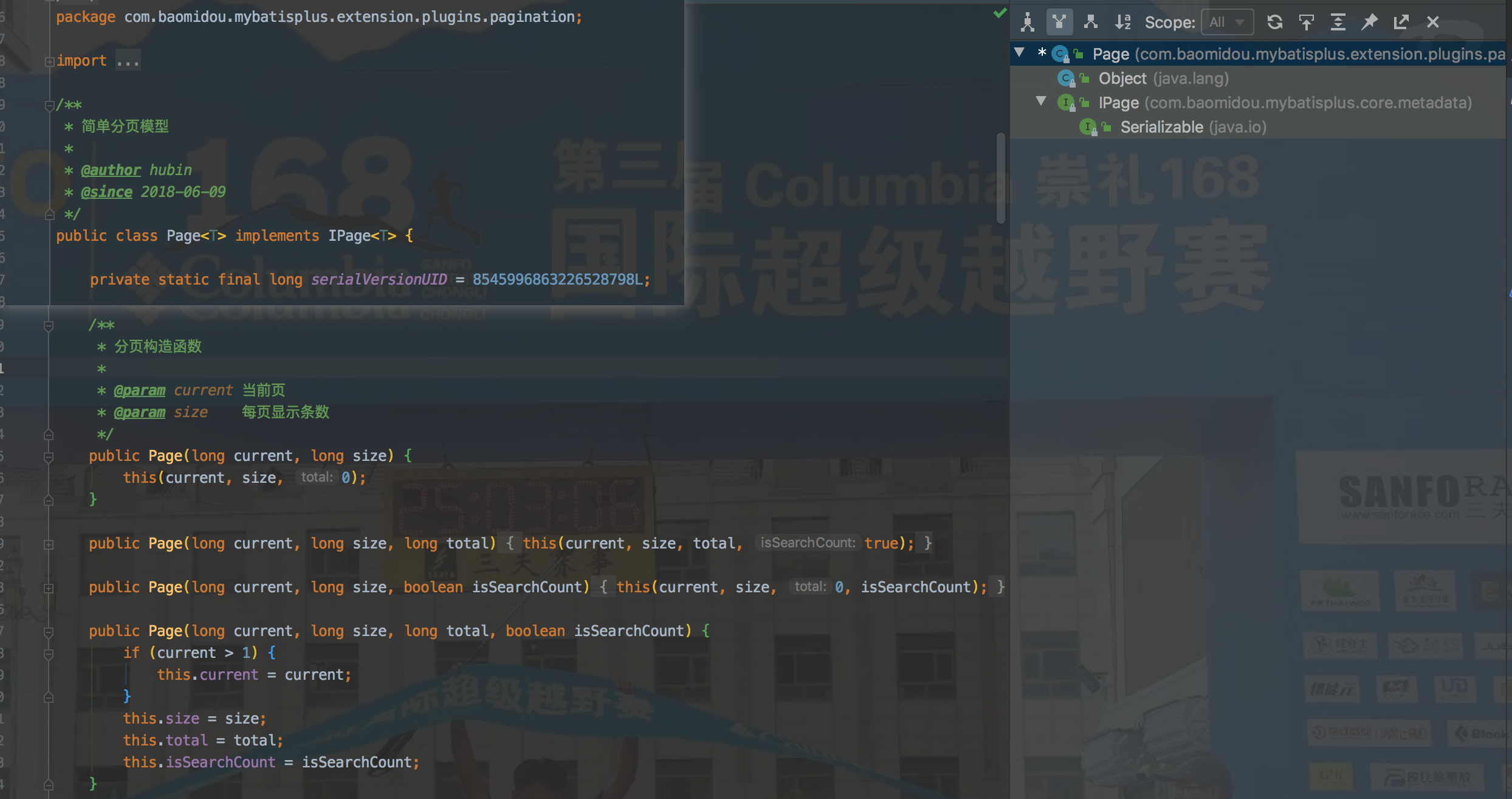The height and width of the screenshot is (799, 1512).
Task: Collapse the Page root node
Action: tap(1019, 54)
